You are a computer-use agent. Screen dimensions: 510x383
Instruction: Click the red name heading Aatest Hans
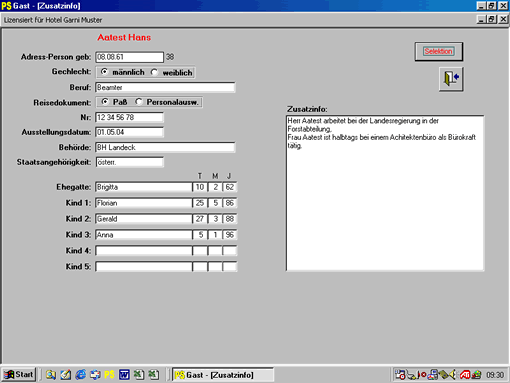coord(124,37)
